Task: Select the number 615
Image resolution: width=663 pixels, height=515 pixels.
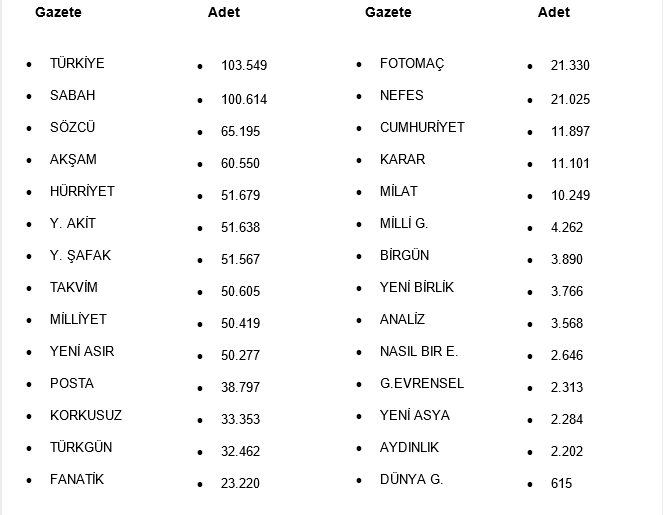Action: coord(561,484)
